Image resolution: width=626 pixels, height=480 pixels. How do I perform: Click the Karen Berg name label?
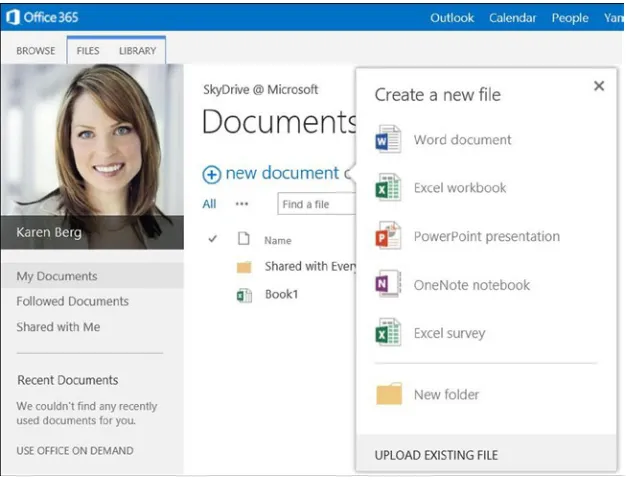click(49, 232)
